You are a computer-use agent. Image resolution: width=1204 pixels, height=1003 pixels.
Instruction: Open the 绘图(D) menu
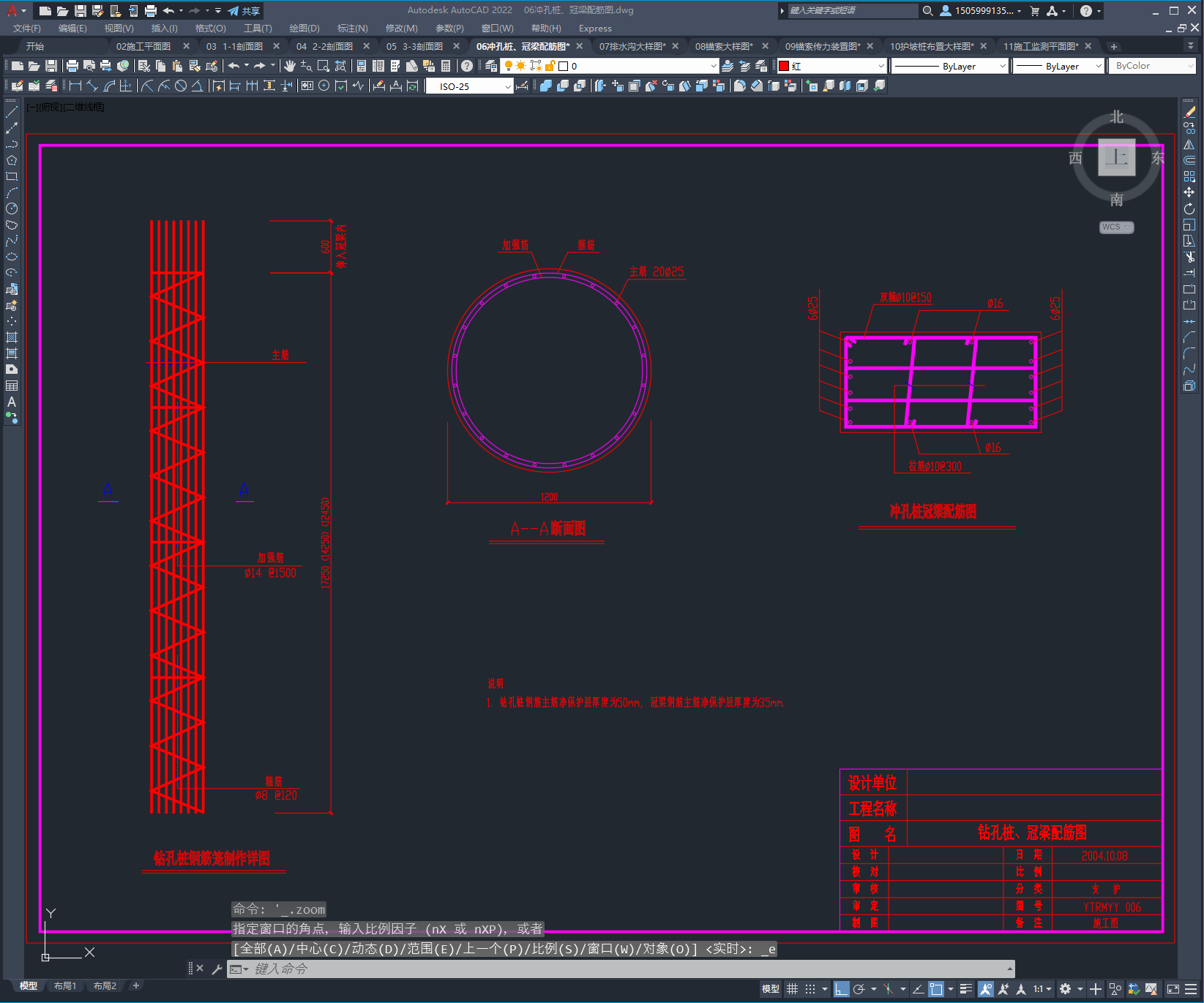(304, 29)
